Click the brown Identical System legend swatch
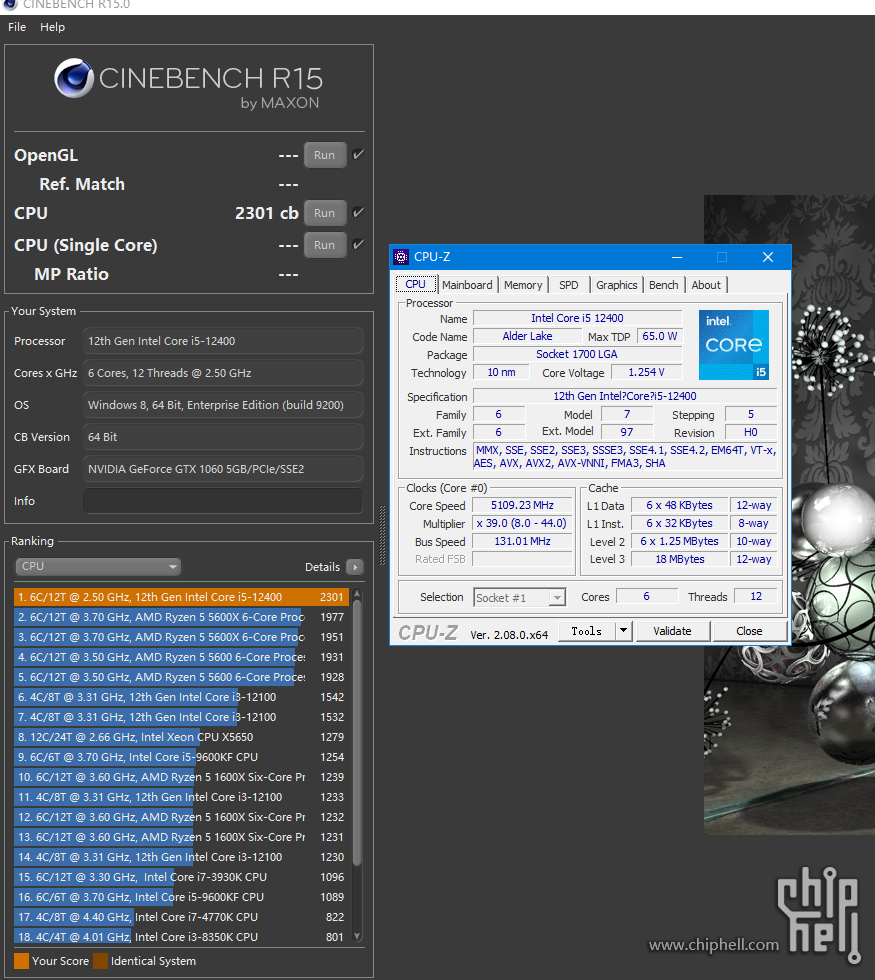 pos(101,961)
